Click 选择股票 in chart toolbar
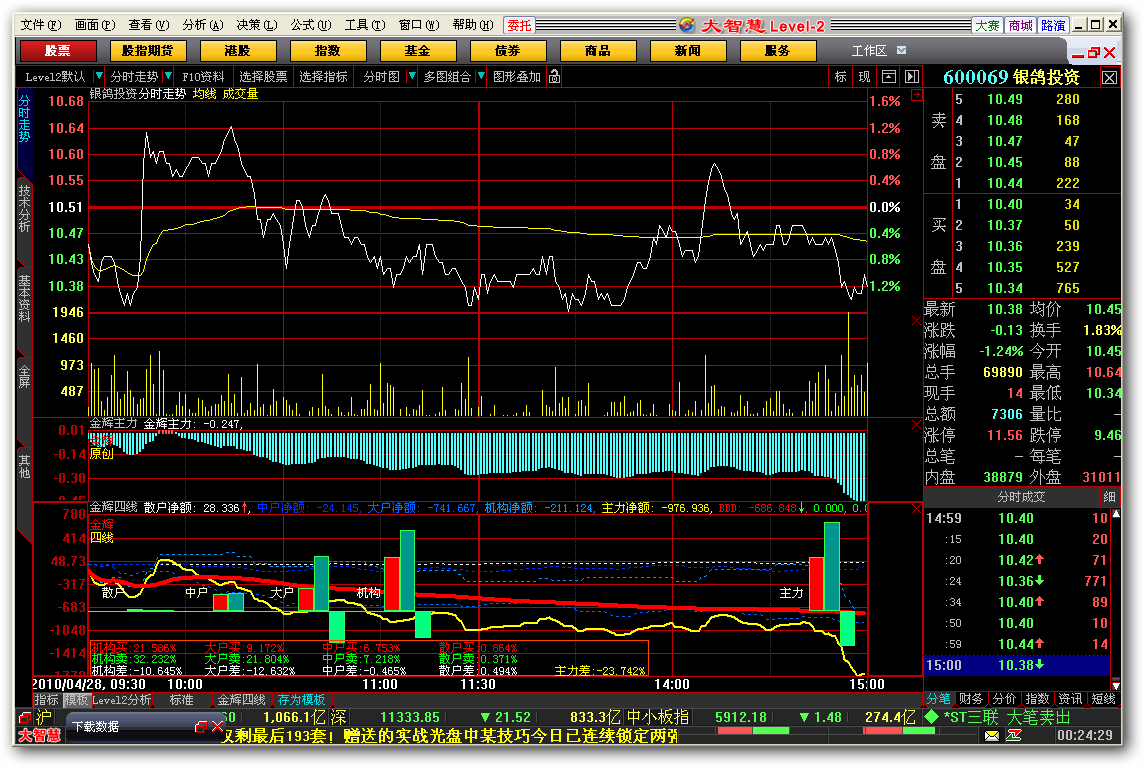Viewport: 1144px width, 767px height. (263, 77)
